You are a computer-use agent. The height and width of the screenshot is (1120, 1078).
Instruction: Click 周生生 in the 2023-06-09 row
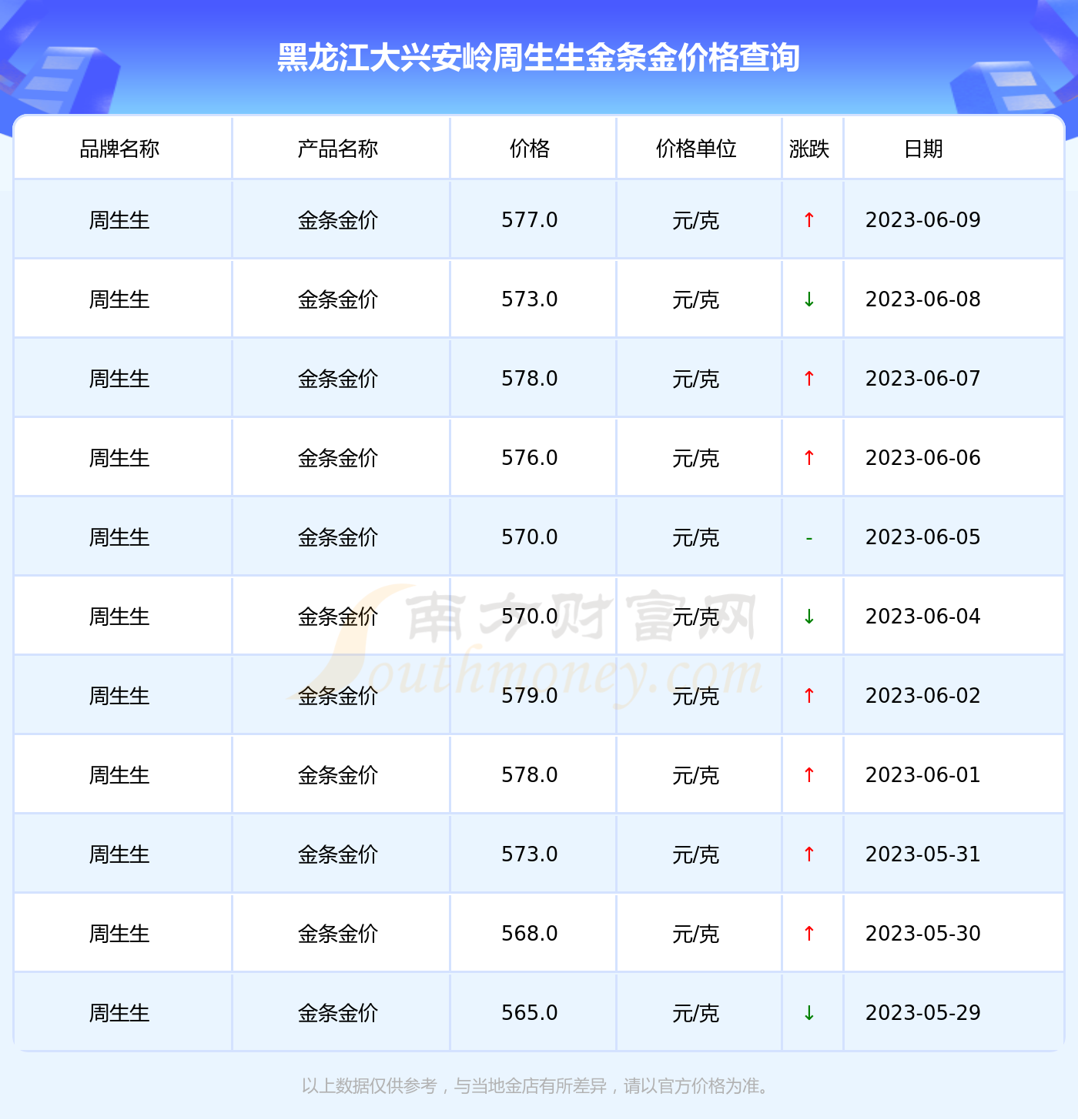point(119,220)
